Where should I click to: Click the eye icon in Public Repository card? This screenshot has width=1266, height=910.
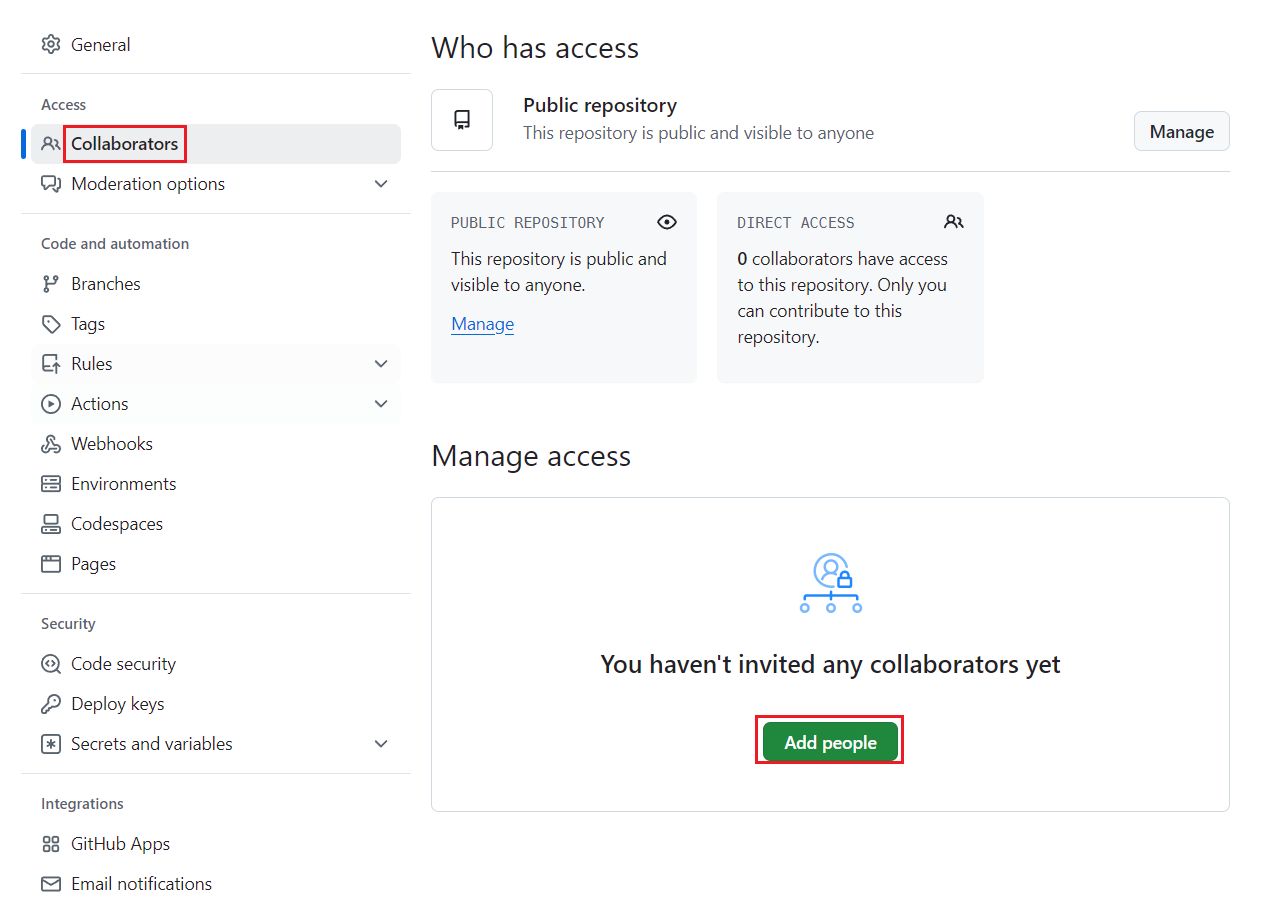pyautogui.click(x=667, y=222)
